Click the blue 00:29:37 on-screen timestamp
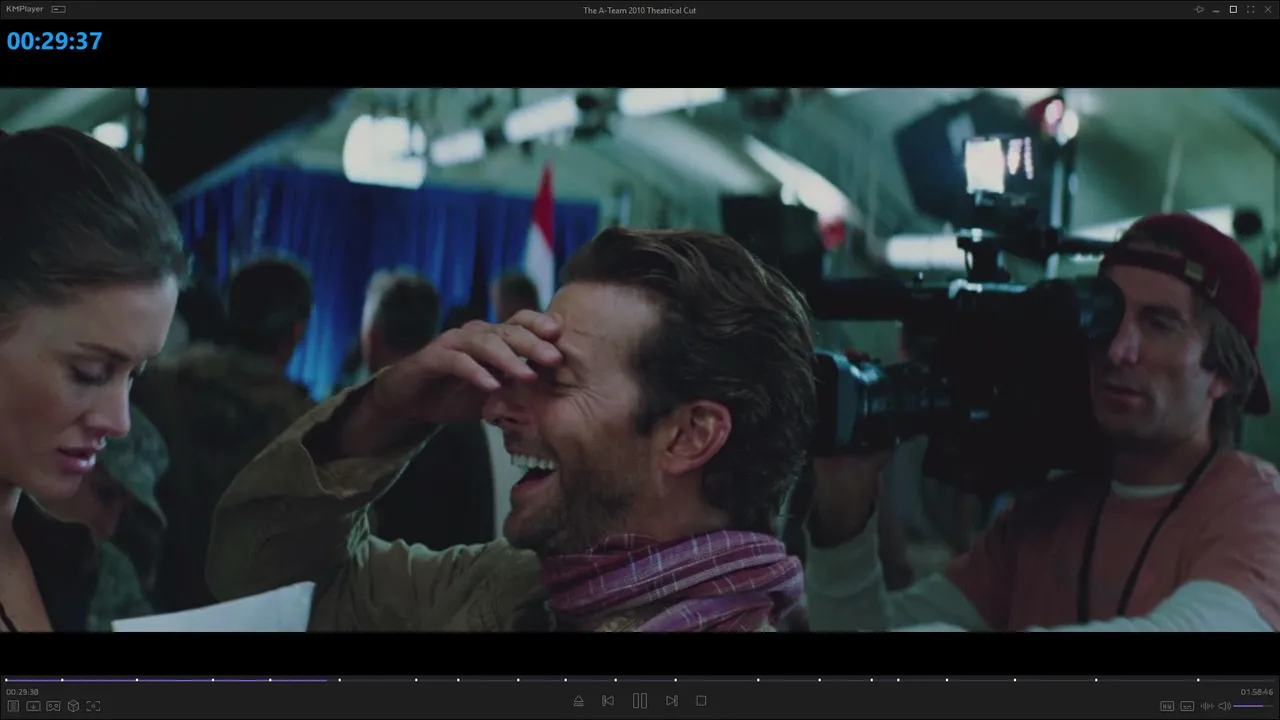The height and width of the screenshot is (720, 1280). pyautogui.click(x=54, y=41)
